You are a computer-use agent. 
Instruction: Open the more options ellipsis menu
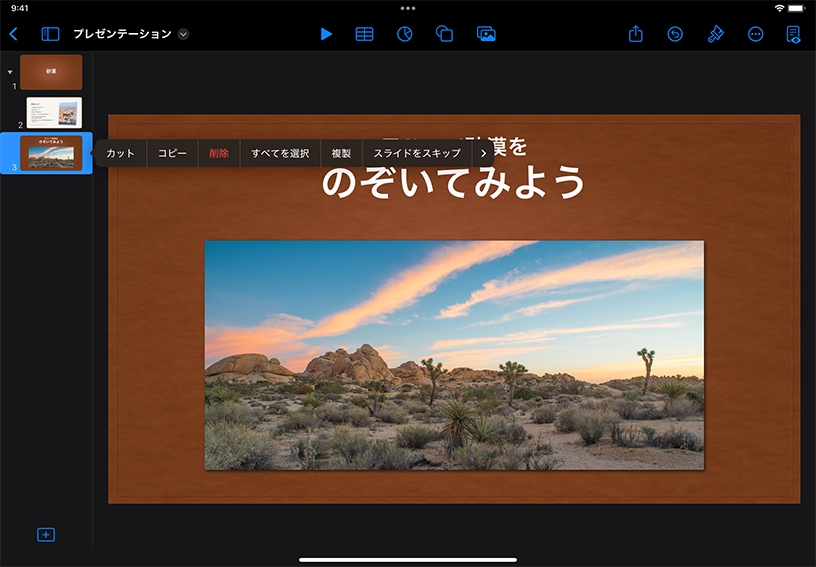pyautogui.click(x=755, y=34)
